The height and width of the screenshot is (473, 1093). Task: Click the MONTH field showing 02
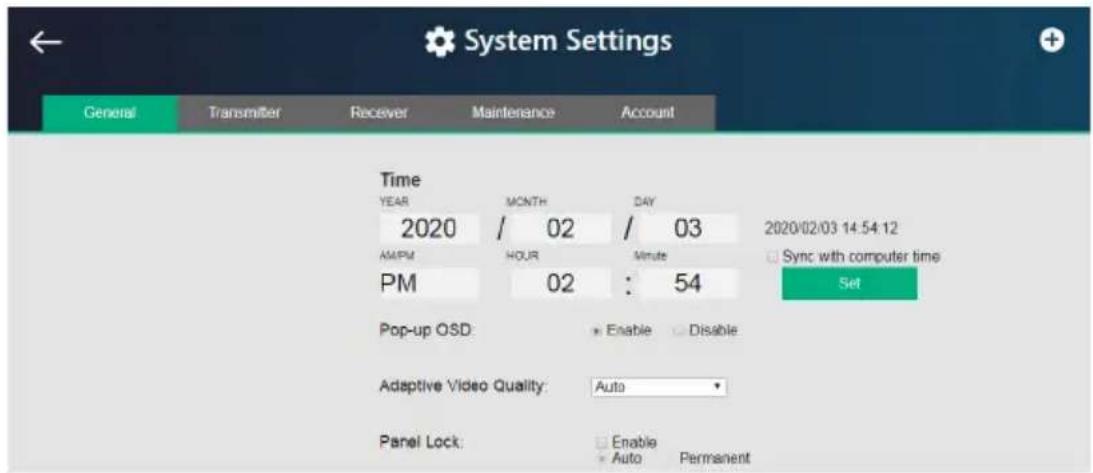tap(560, 230)
